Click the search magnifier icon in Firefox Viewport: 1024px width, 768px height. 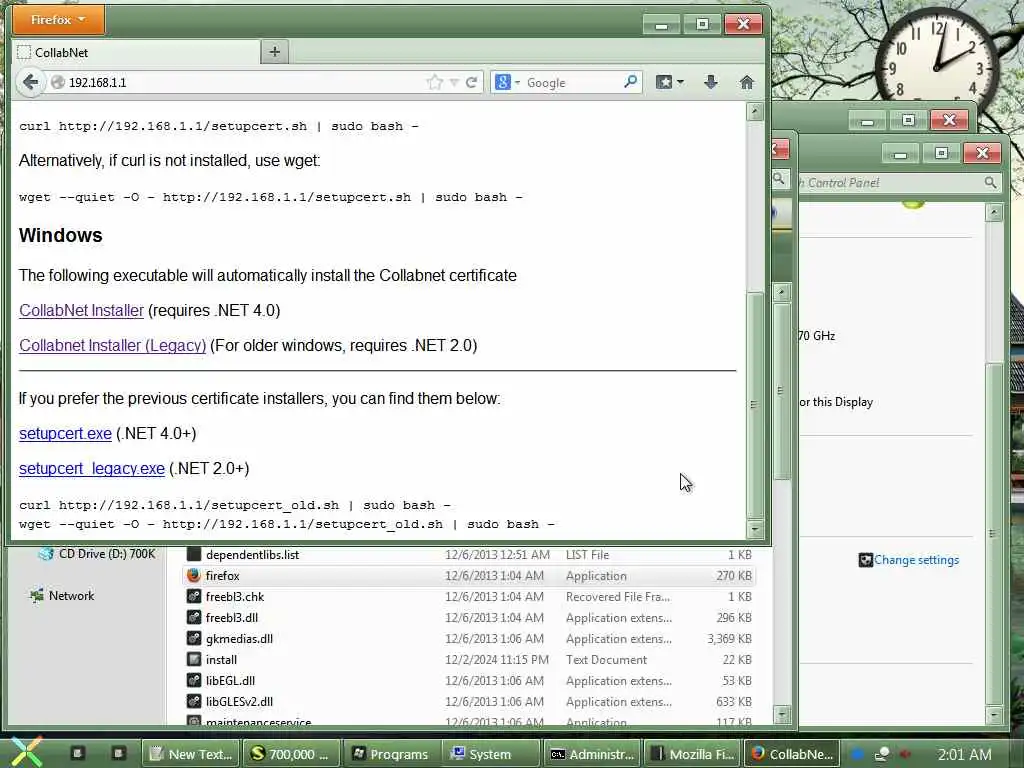point(630,82)
